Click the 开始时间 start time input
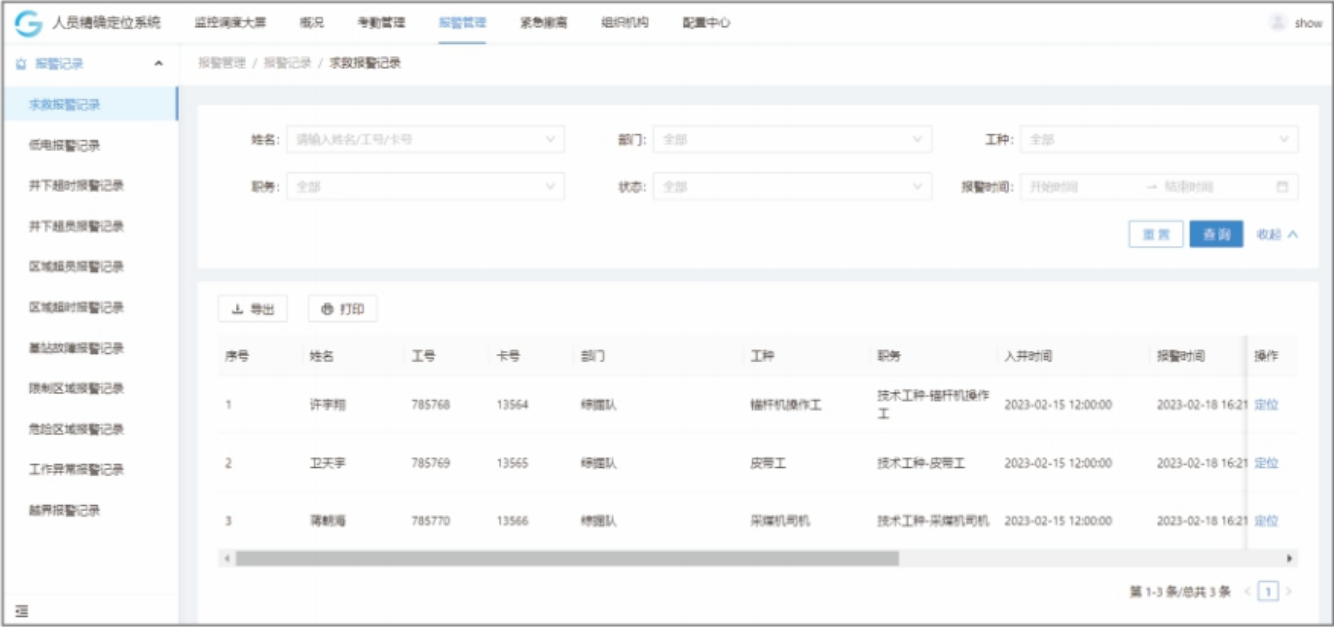 [x=1080, y=187]
